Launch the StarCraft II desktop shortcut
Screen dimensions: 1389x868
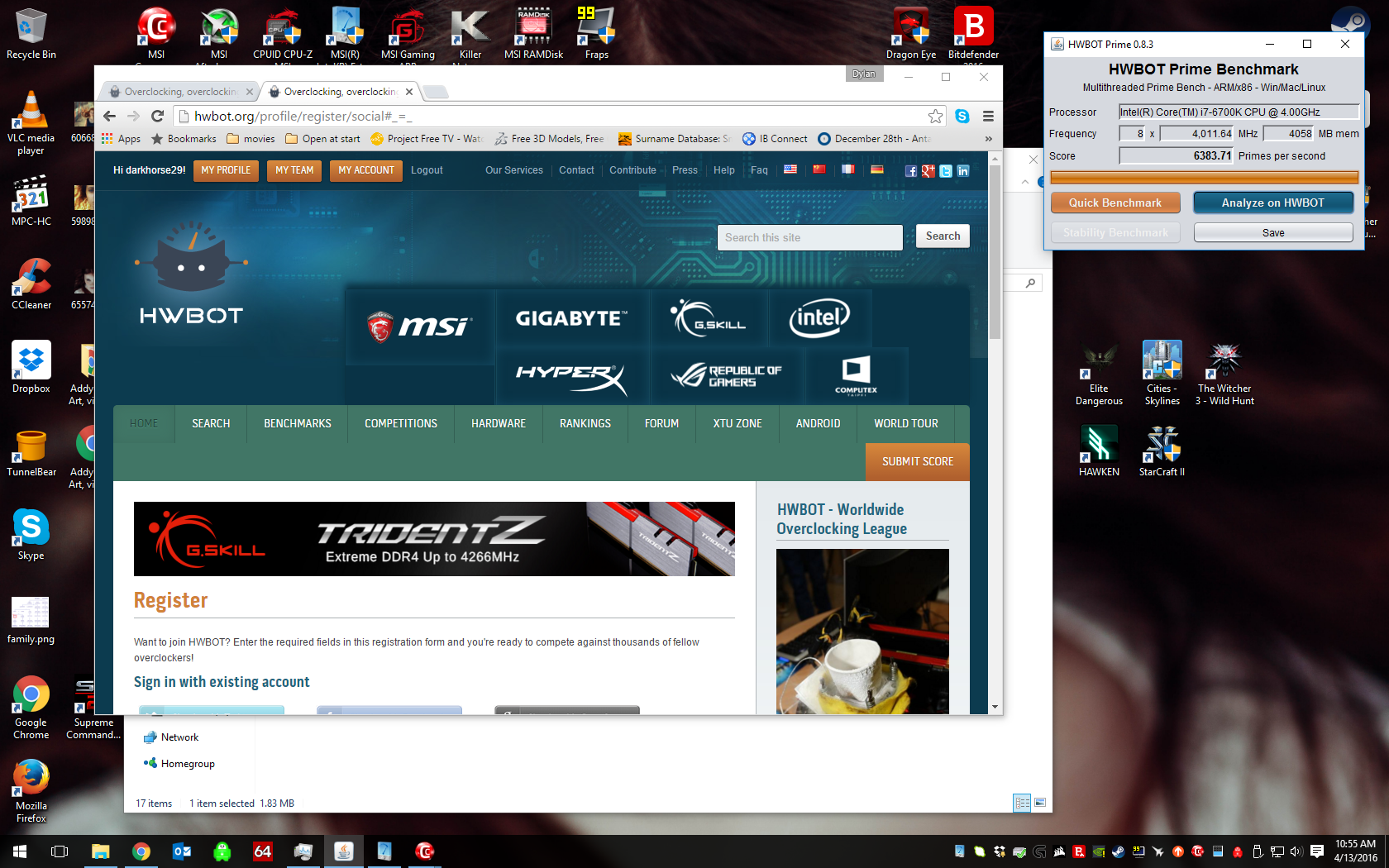click(x=1162, y=451)
